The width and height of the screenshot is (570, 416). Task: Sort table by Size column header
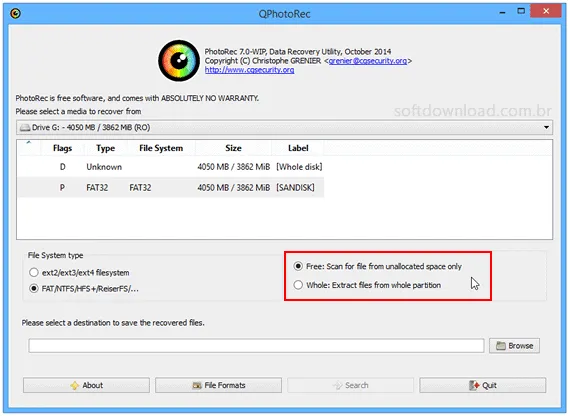(x=233, y=148)
